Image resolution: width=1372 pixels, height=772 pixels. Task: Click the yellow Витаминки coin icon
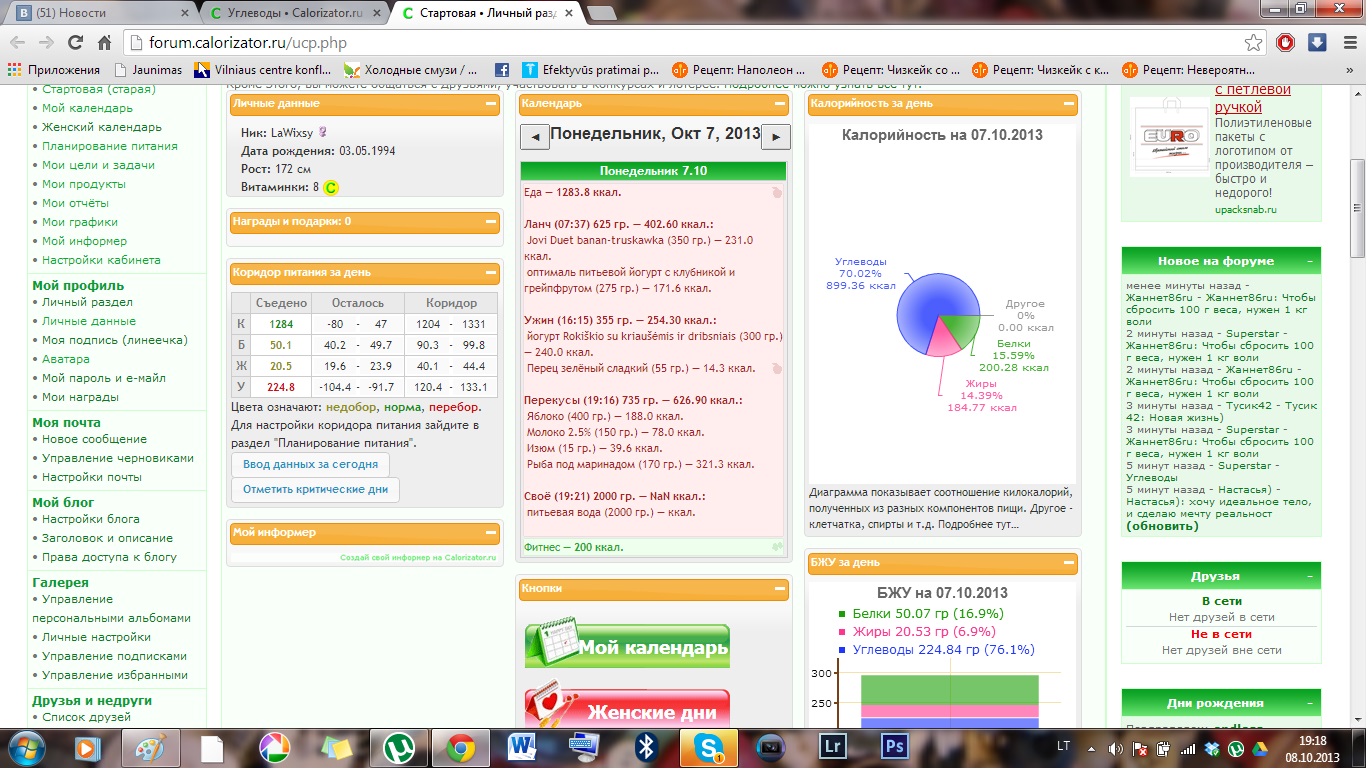pyautogui.click(x=332, y=187)
